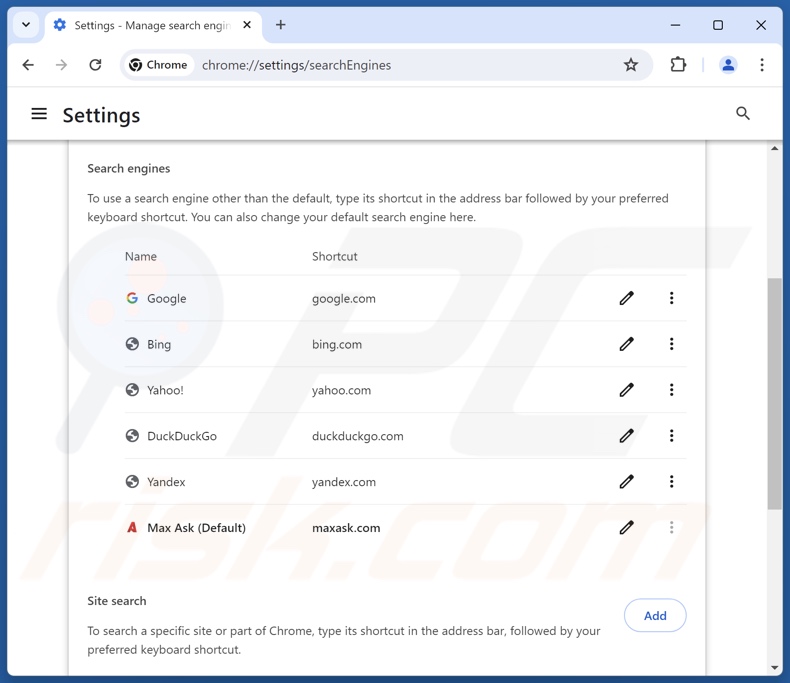Edit the DuckDuckGo search engine entry

point(626,436)
